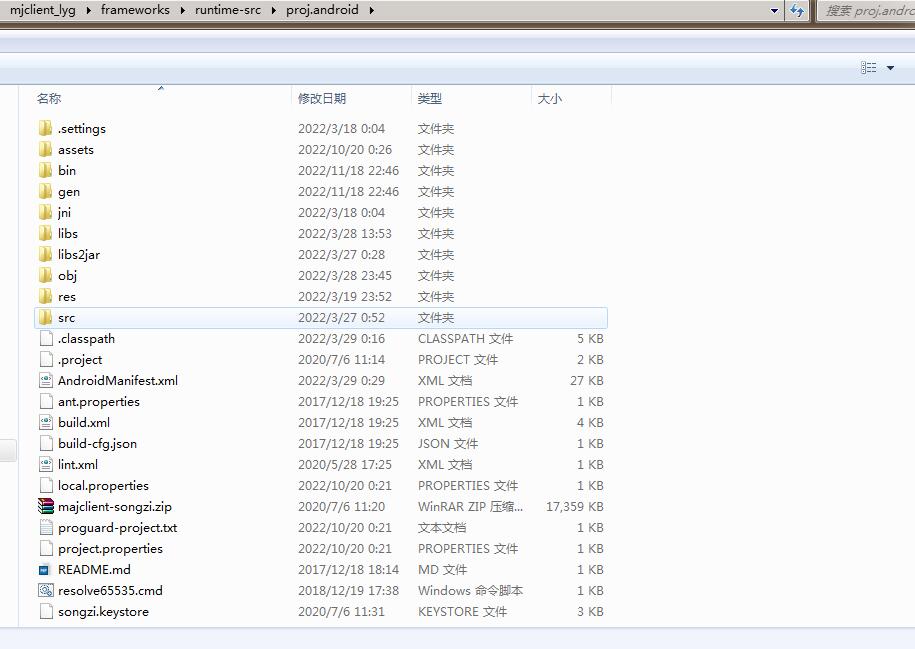Expand the arrow after proj.android
The height and width of the screenshot is (649, 915).
click(371, 11)
